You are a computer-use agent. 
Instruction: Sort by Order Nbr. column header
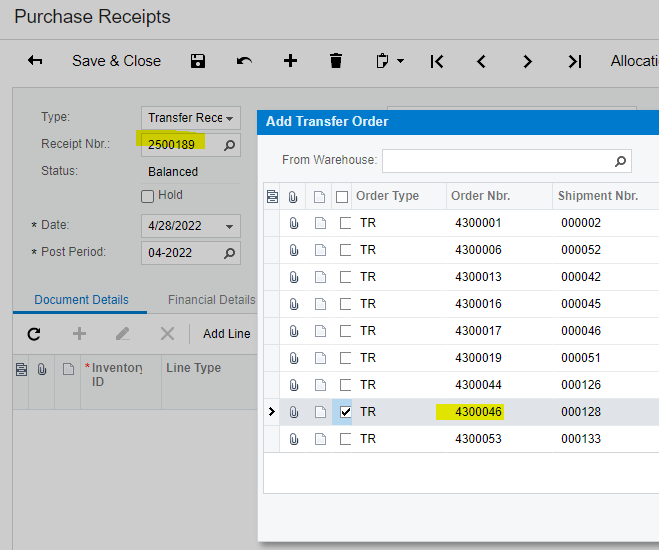click(480, 196)
